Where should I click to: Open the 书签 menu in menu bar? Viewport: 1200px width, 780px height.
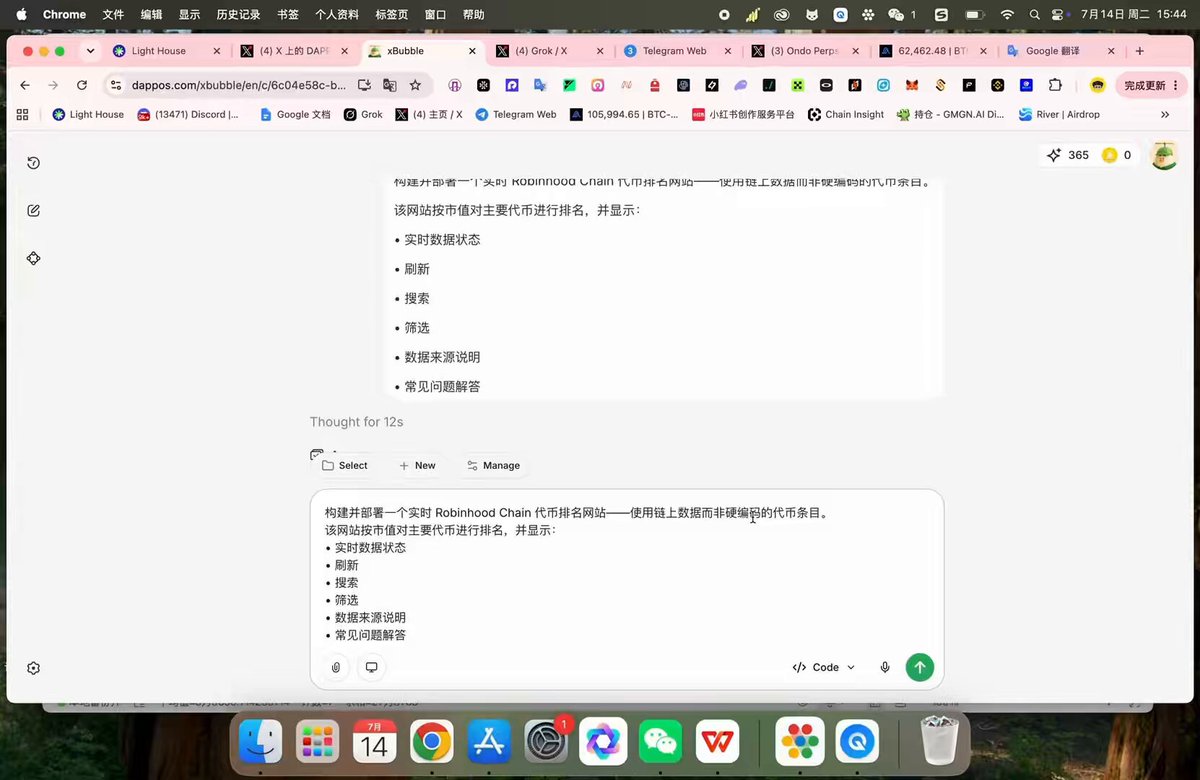pos(288,15)
